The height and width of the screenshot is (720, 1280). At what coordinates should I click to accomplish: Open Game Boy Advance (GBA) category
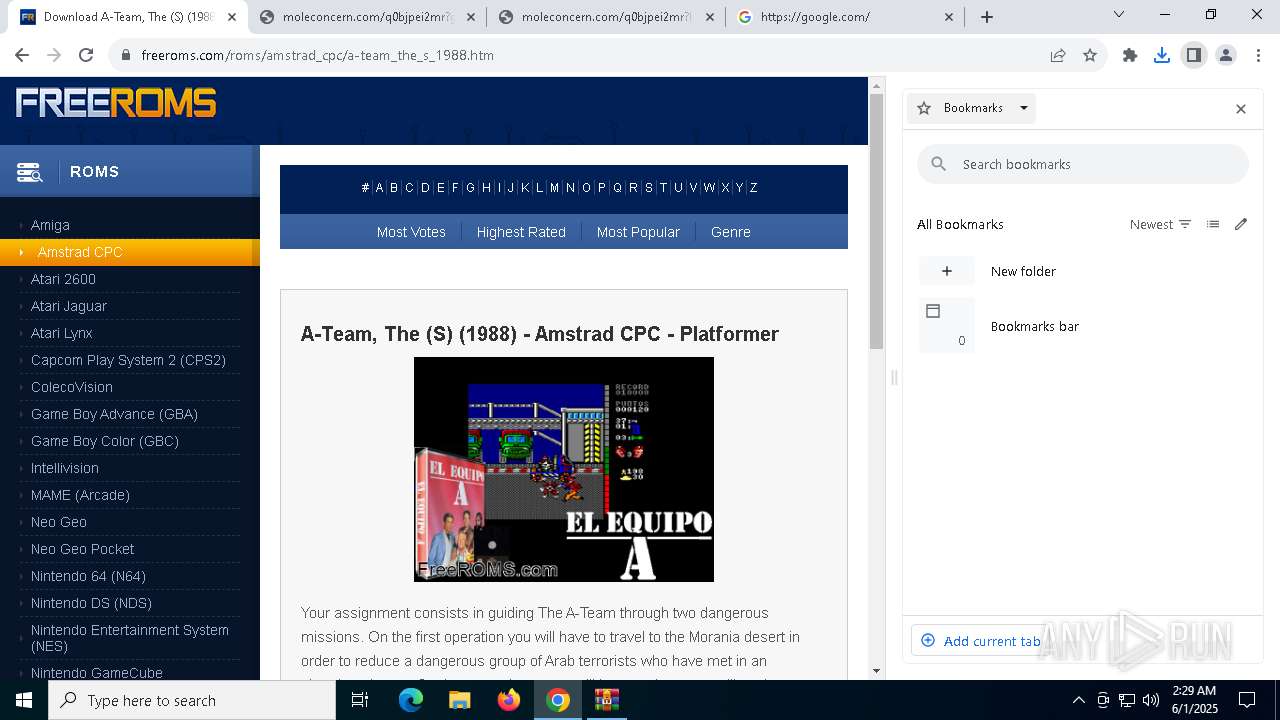[x=114, y=414]
